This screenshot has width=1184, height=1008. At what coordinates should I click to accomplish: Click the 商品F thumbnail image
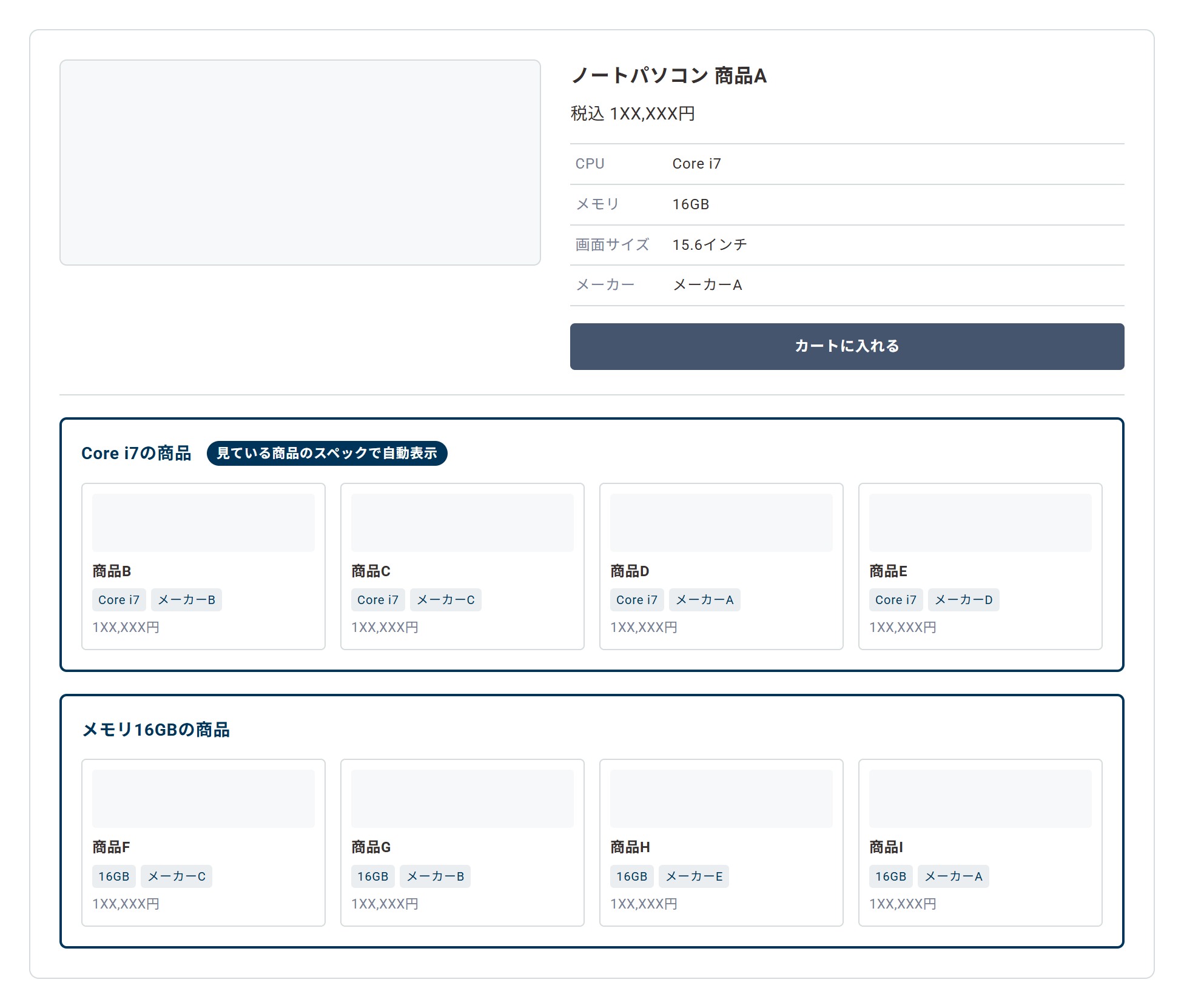pyautogui.click(x=203, y=799)
